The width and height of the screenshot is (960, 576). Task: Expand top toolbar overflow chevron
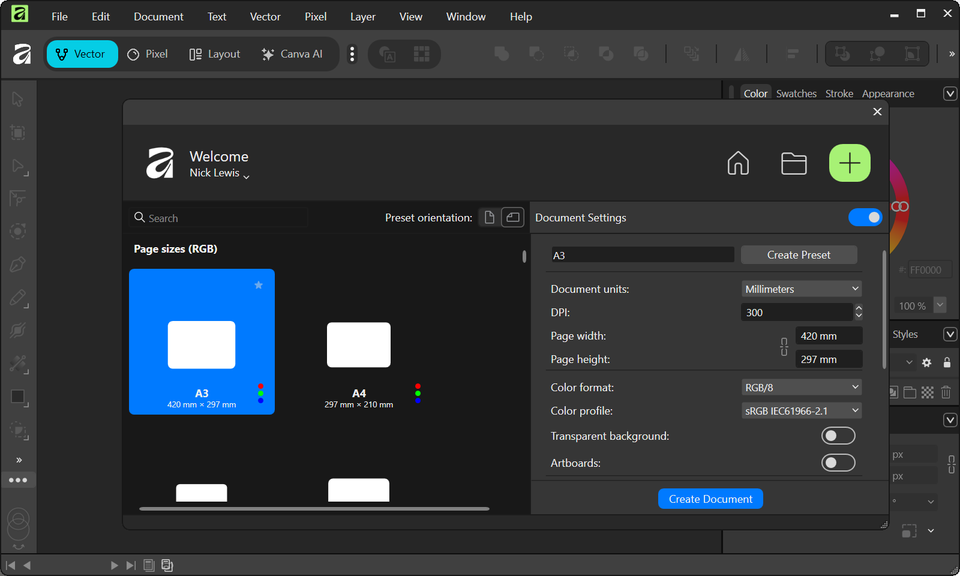click(x=951, y=54)
